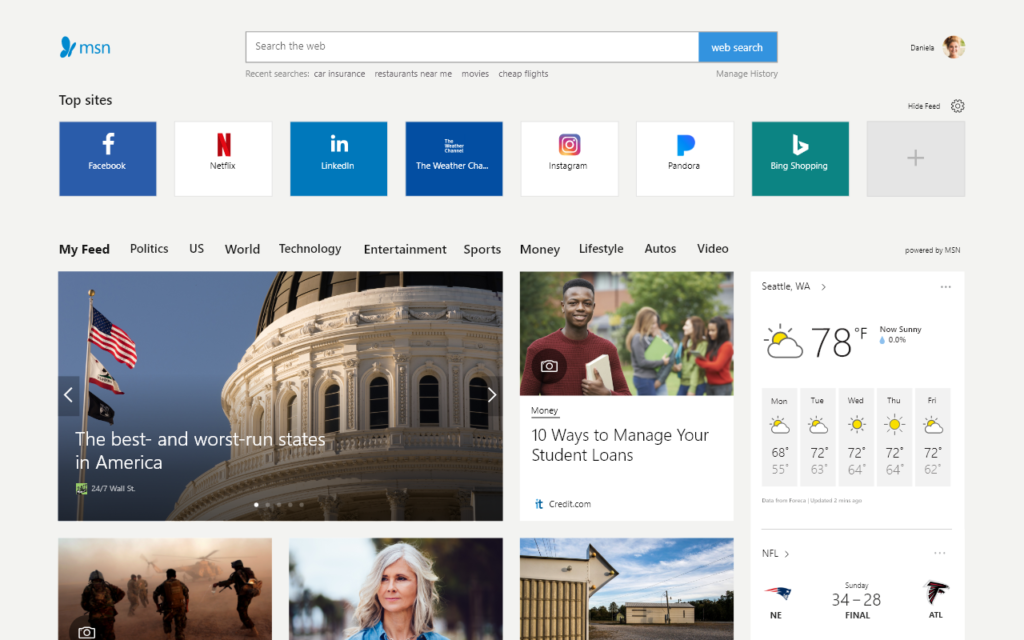
Task: Click Thursday forecast column
Action: 894,437
